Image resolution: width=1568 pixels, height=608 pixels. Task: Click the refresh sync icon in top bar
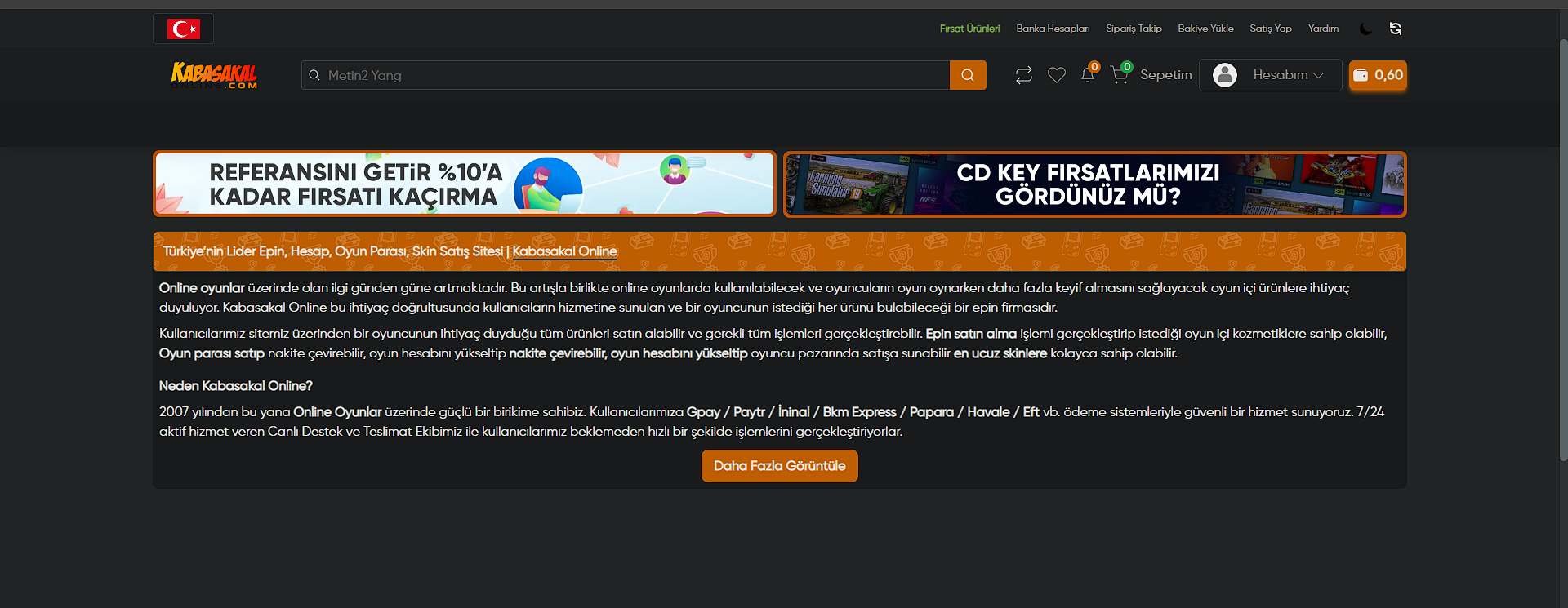pyautogui.click(x=1396, y=29)
